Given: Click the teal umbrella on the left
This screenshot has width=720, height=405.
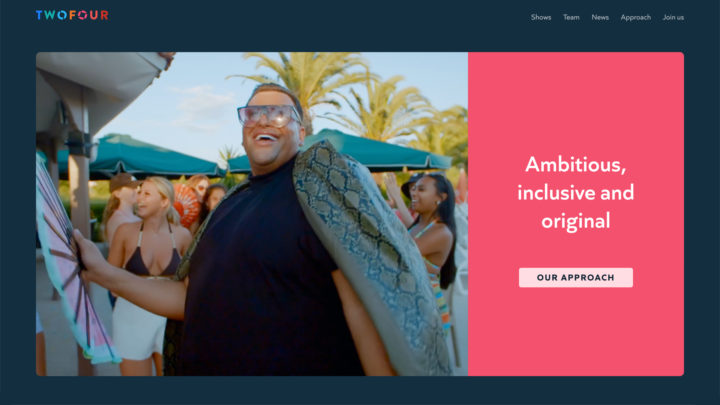Looking at the screenshot, I should click(x=138, y=156).
